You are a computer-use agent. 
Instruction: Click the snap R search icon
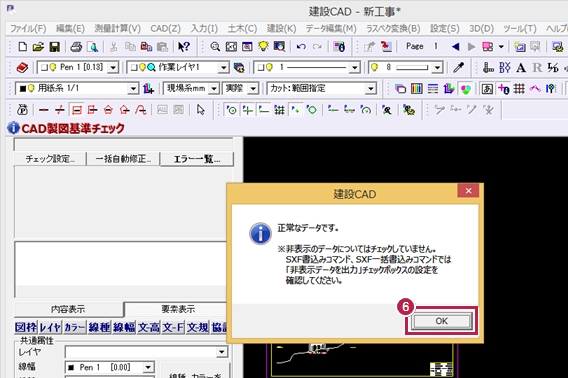pyautogui.click(x=387, y=110)
